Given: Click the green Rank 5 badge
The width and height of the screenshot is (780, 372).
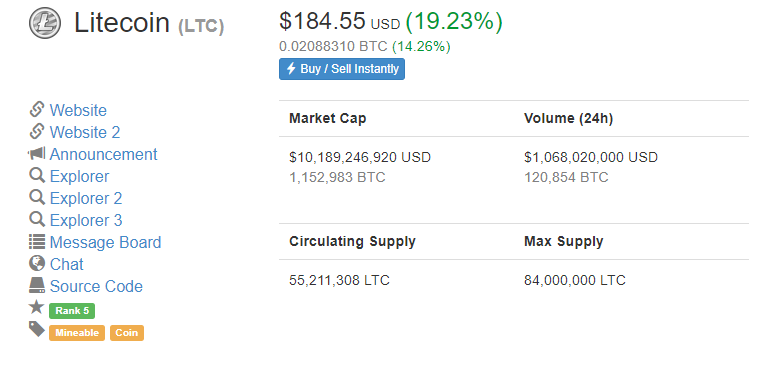Looking at the screenshot, I should 72,311.
